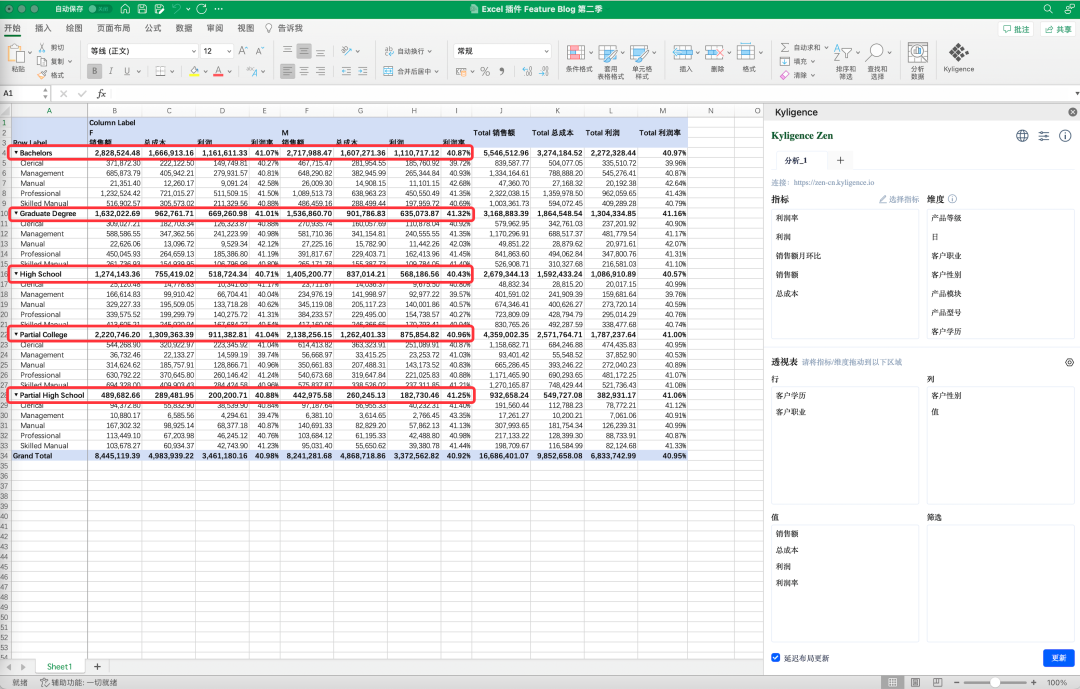Screen dimensions: 1080x689
Task: Toggle the 延迟布局更新 checkbox
Action: [776, 658]
